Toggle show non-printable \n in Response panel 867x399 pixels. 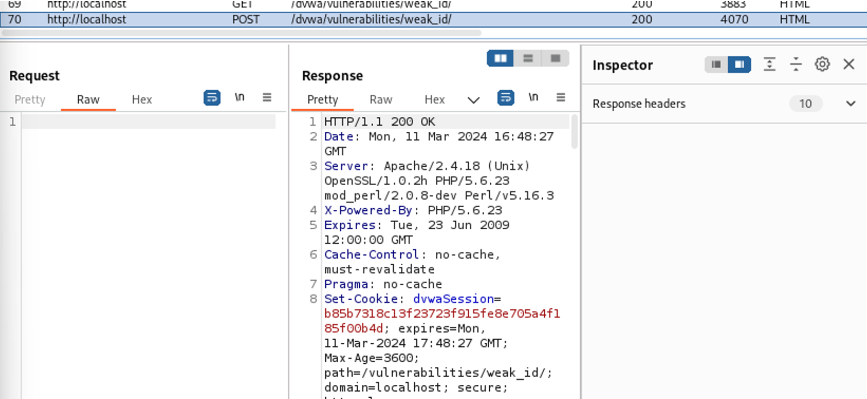(533, 97)
